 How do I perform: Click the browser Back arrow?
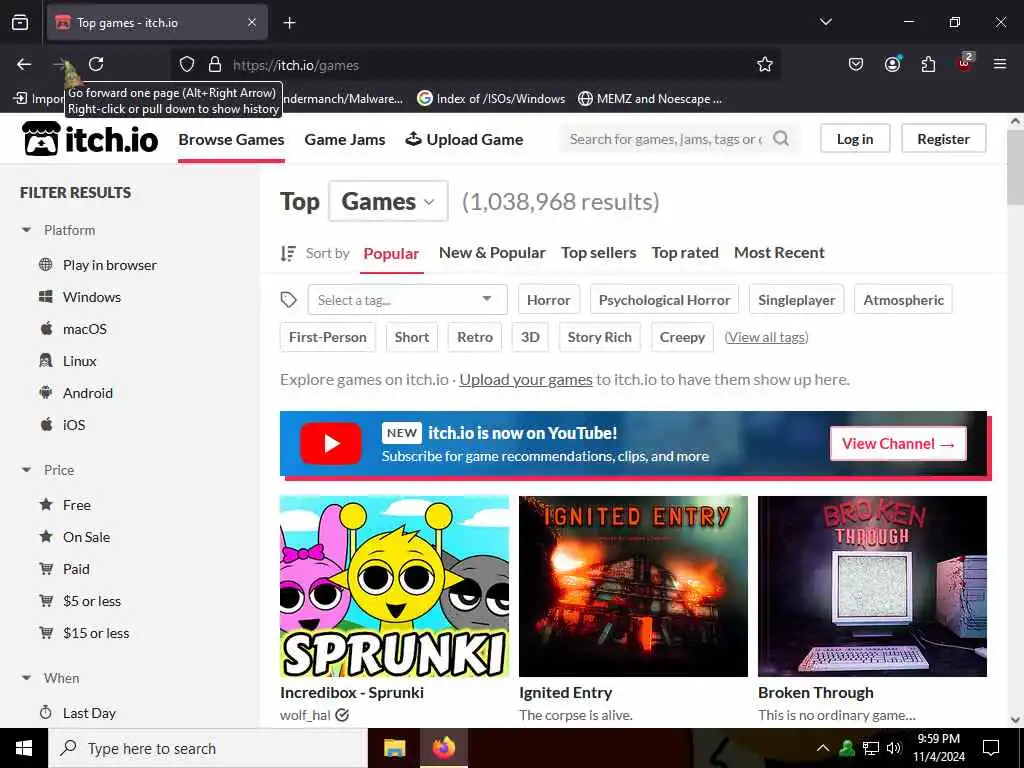(x=24, y=64)
